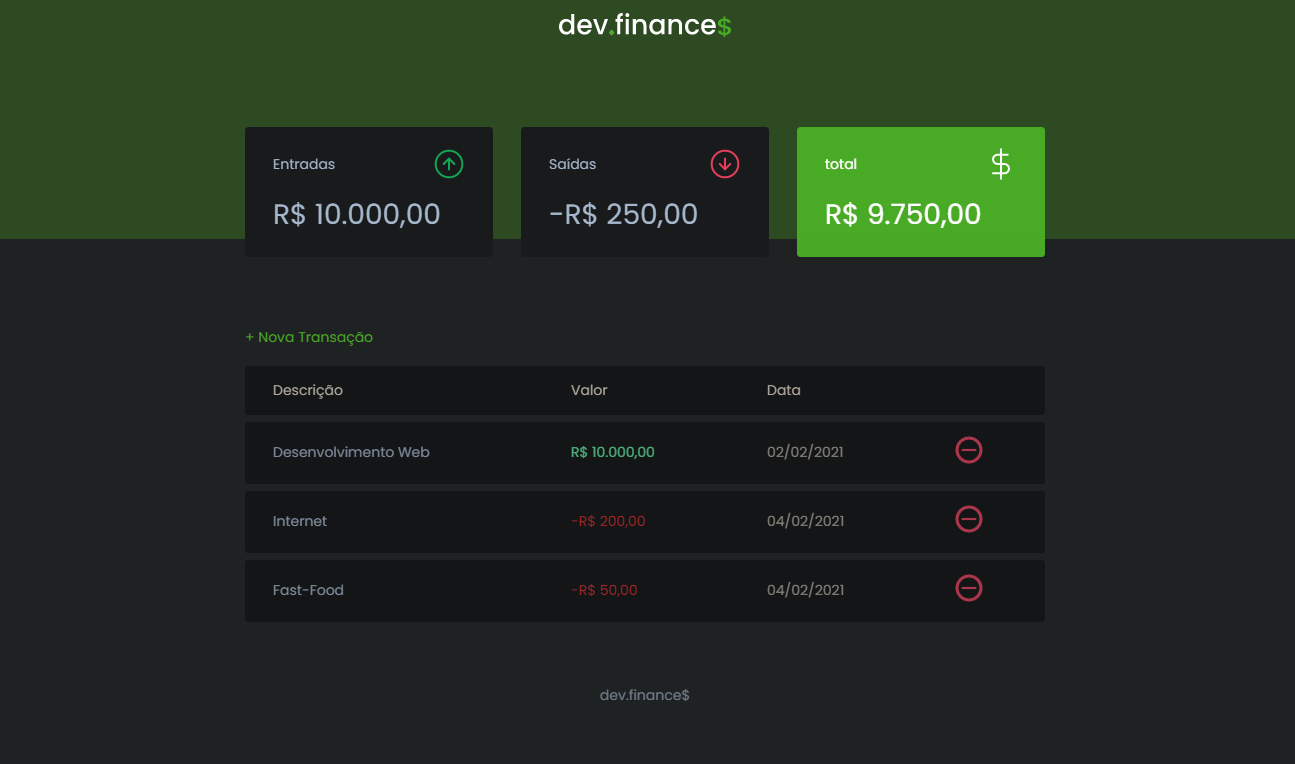Select the 04/02/2021 date on Internet row
Image resolution: width=1295 pixels, height=764 pixels.
[x=805, y=521]
